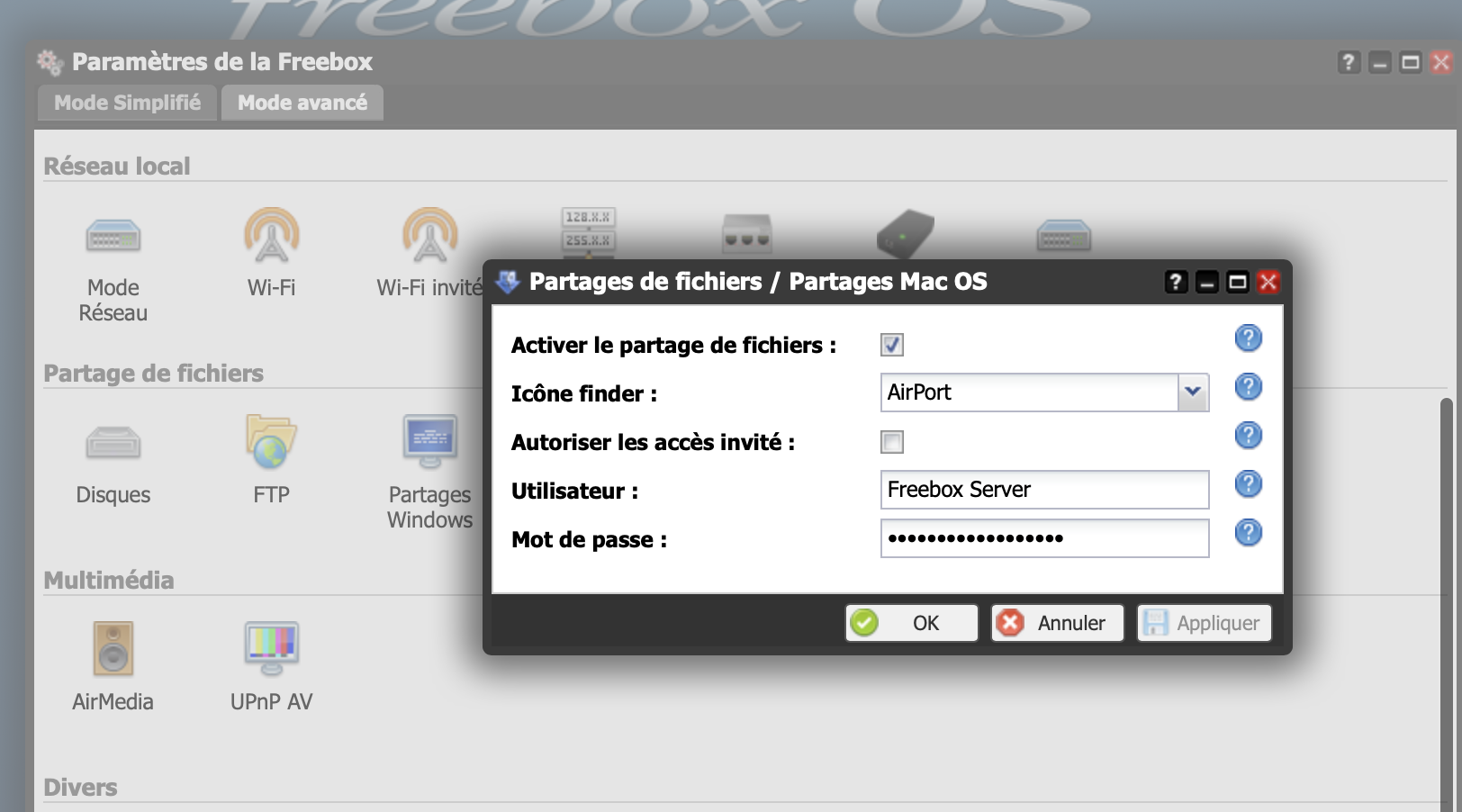Open the Mode Réseau settings icon
Image resolution: width=1462 pixels, height=812 pixels.
(113, 237)
